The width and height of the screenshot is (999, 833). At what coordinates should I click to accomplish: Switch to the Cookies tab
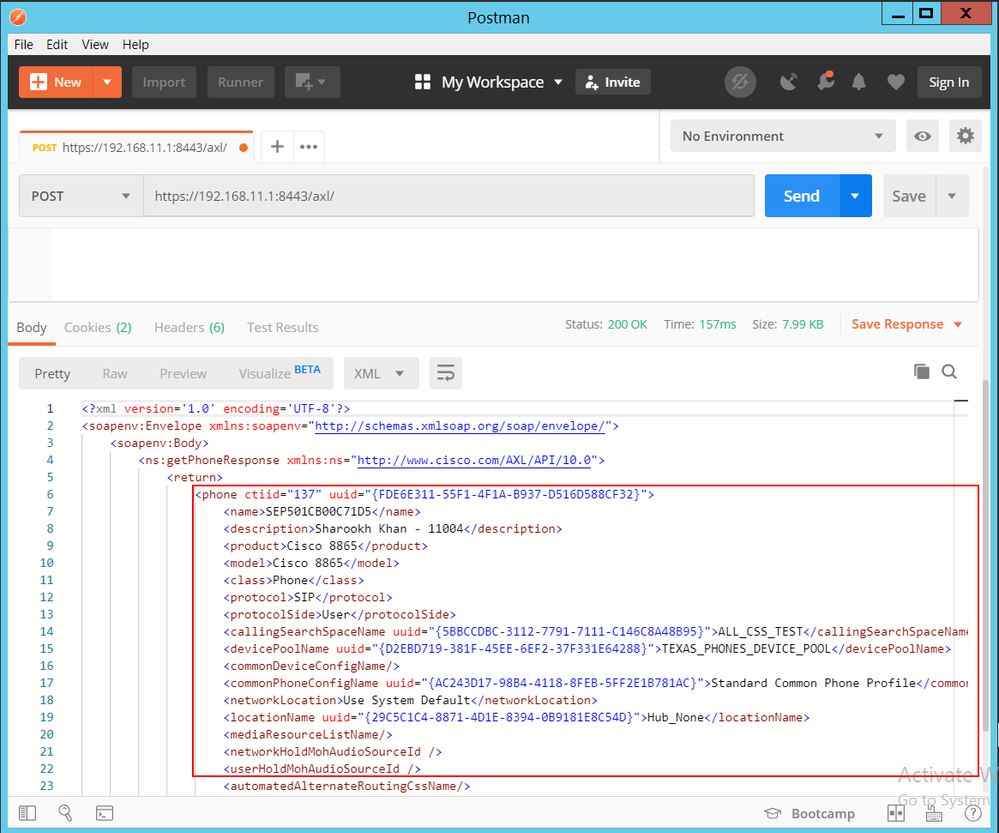click(97, 328)
